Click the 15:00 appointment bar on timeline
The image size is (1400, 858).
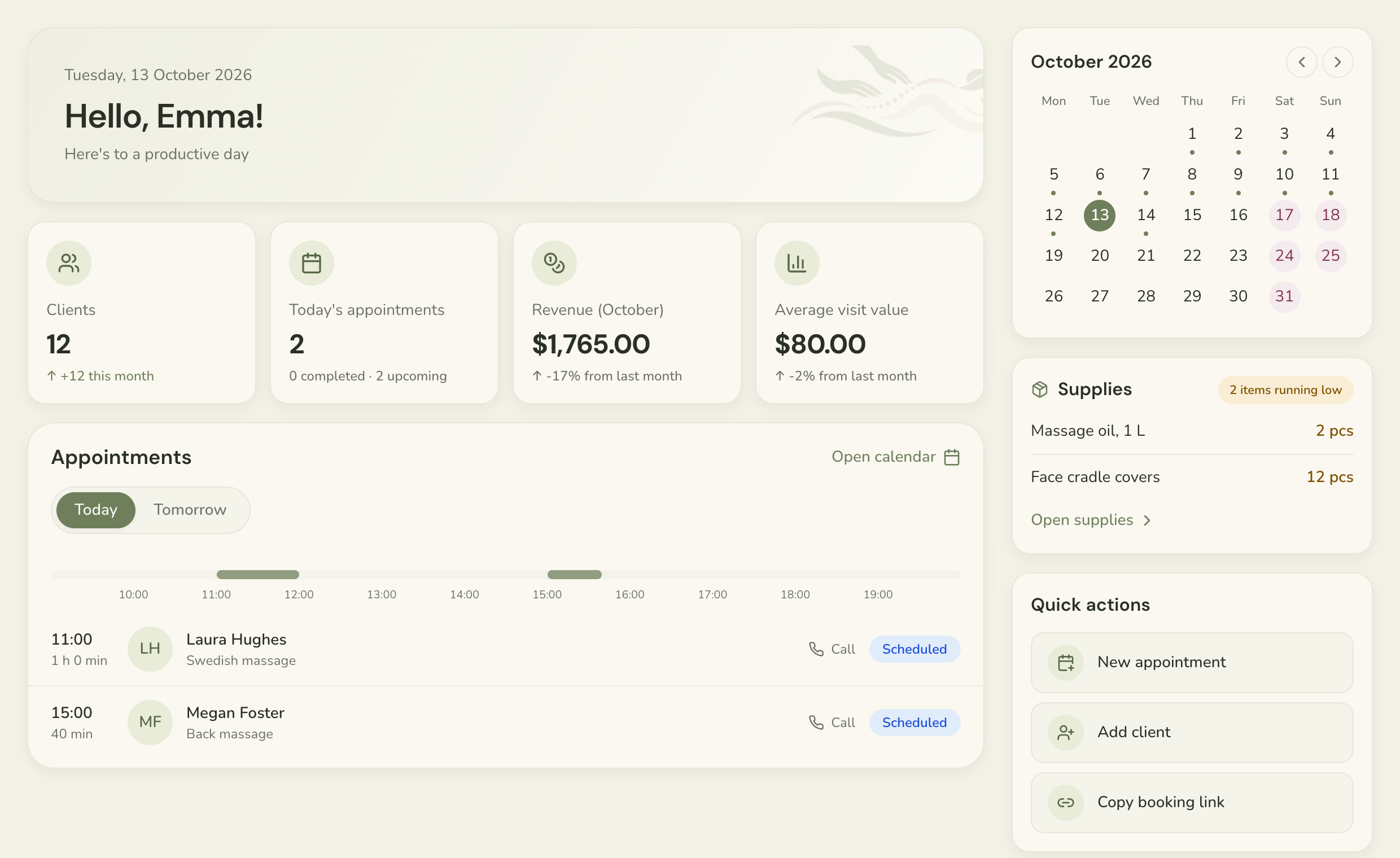(575, 575)
